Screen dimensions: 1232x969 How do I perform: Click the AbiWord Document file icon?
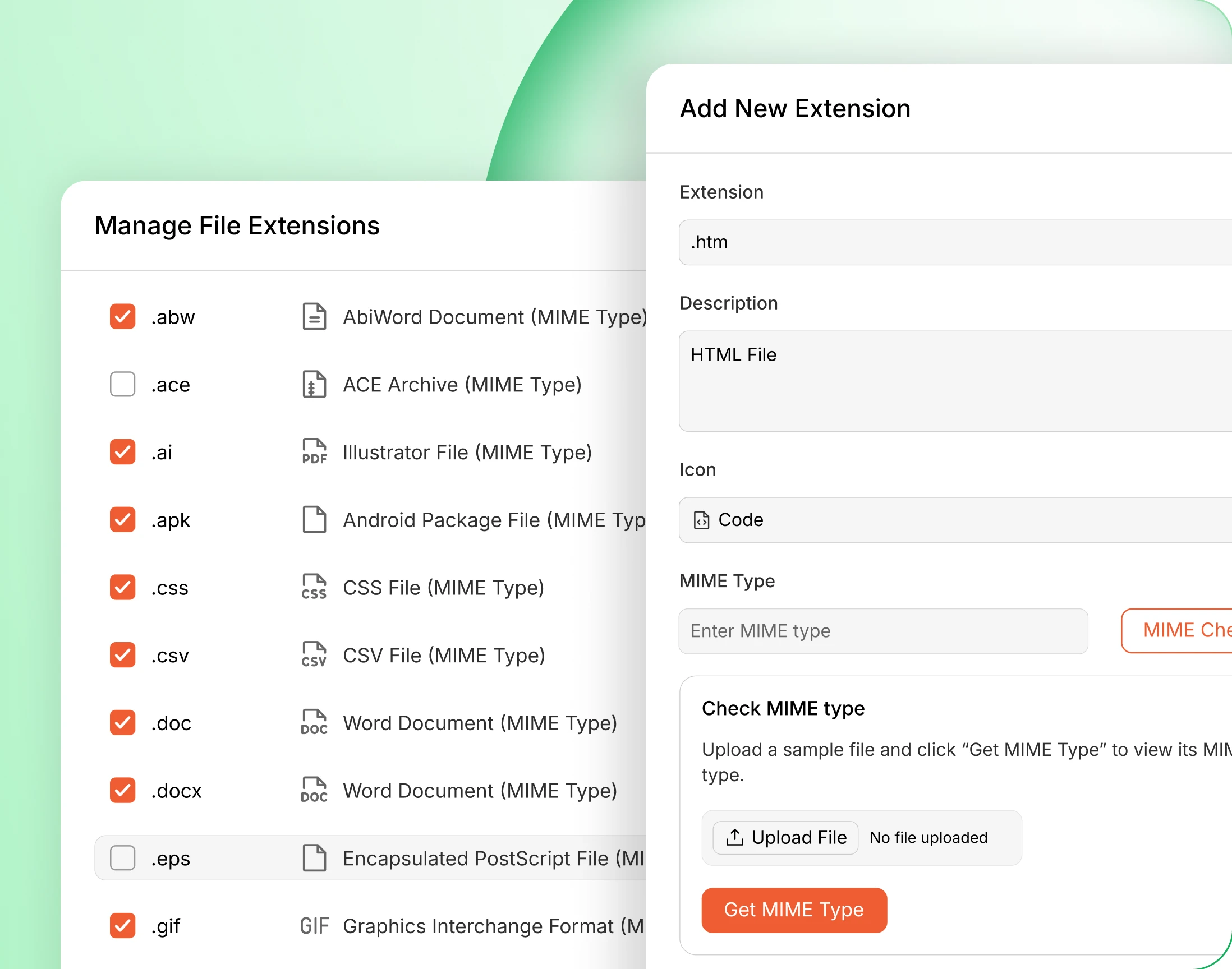pyautogui.click(x=314, y=317)
